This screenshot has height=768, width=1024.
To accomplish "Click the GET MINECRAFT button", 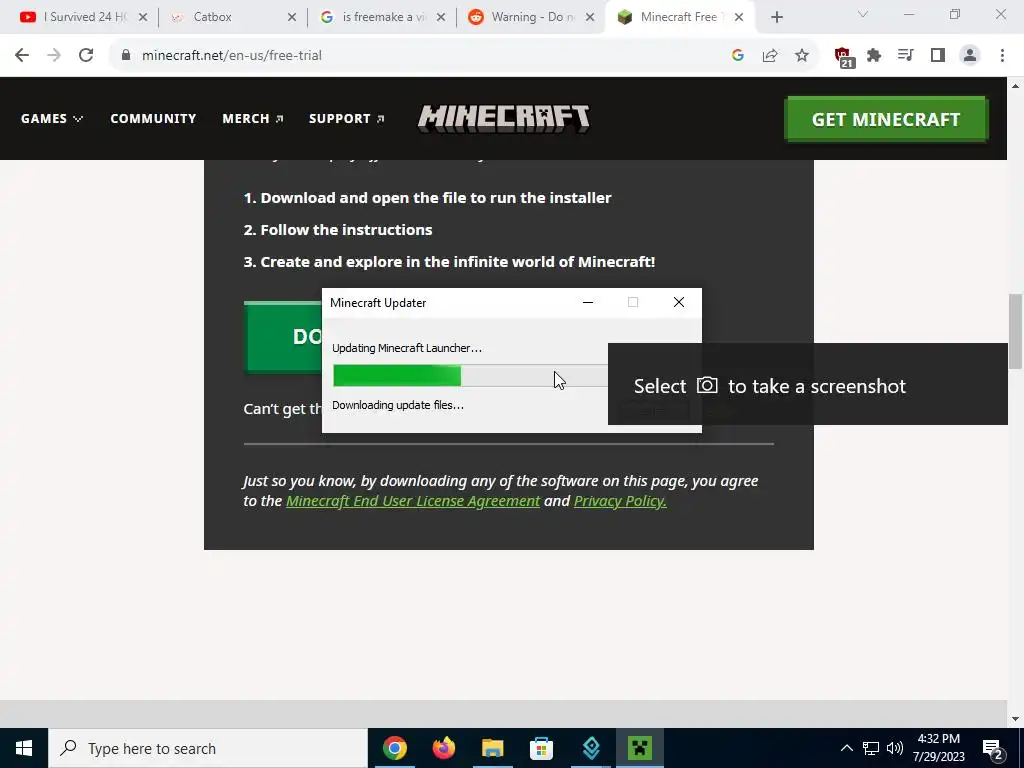I will click(x=886, y=119).
